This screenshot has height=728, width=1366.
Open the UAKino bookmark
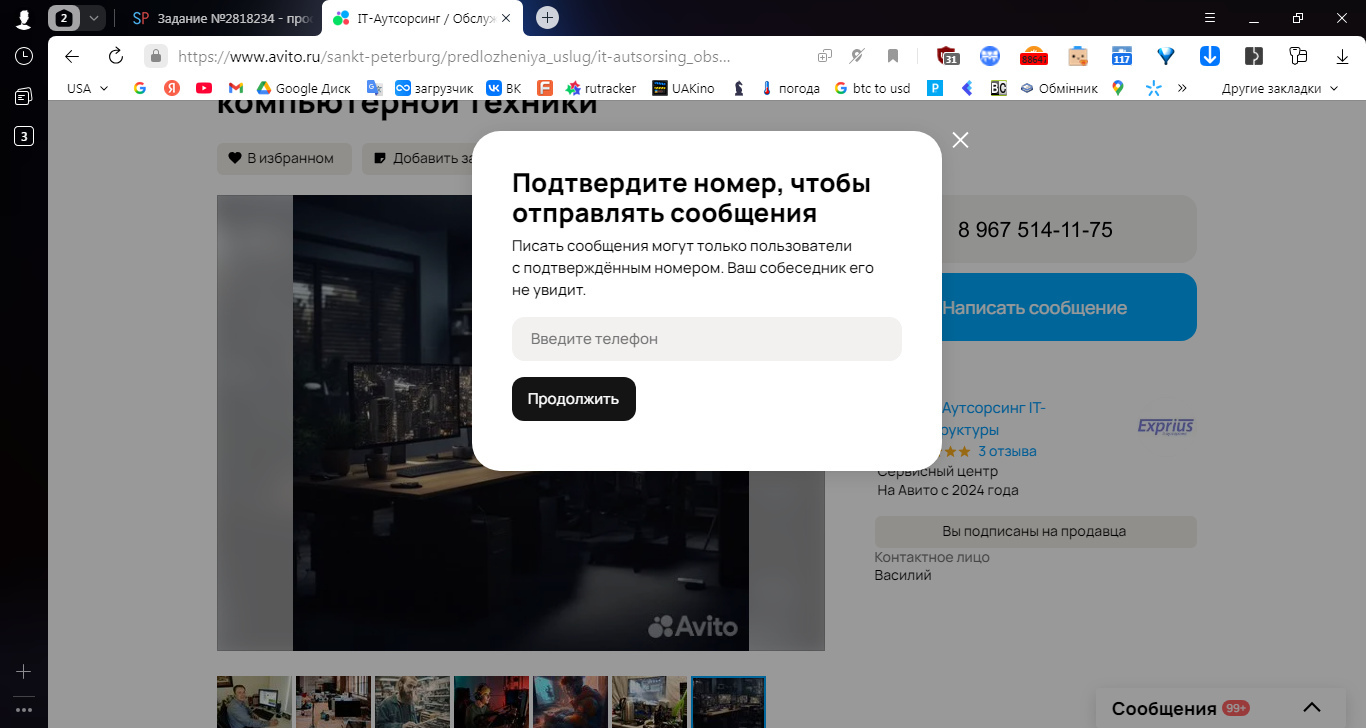684,88
